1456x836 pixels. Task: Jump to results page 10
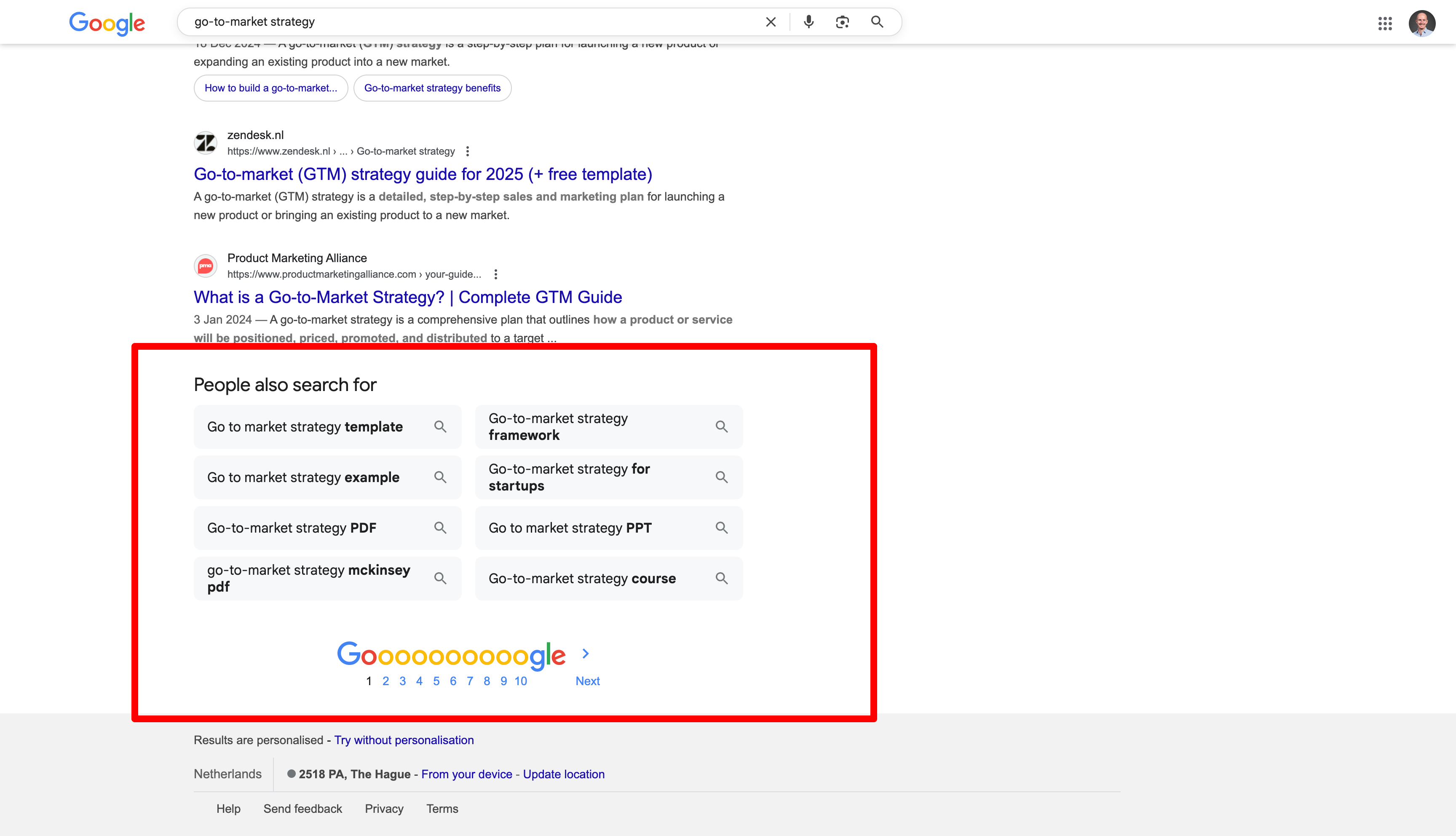[521, 681]
